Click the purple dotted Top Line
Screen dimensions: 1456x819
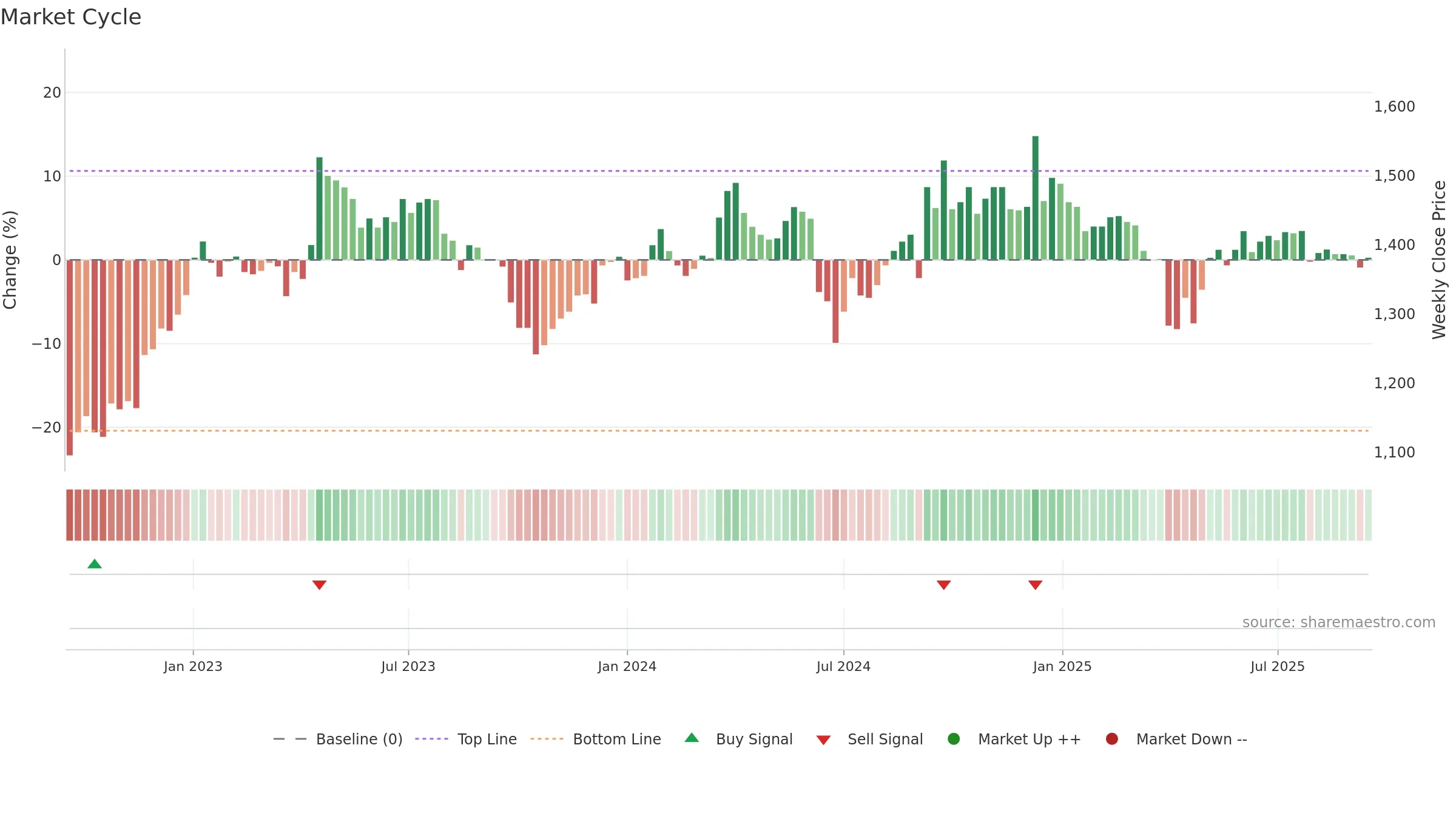click(719, 171)
